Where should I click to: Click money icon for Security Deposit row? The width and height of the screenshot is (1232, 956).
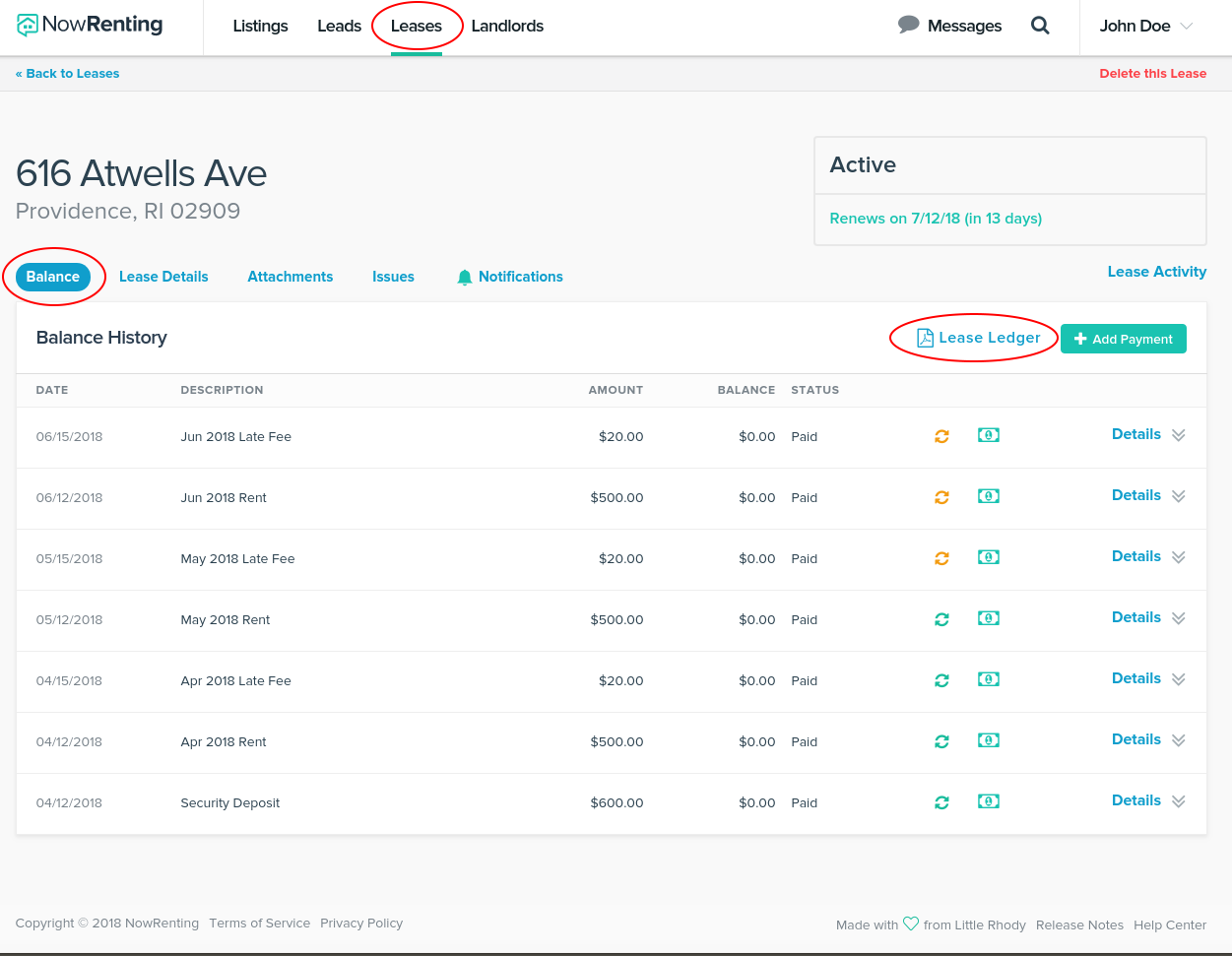point(989,801)
